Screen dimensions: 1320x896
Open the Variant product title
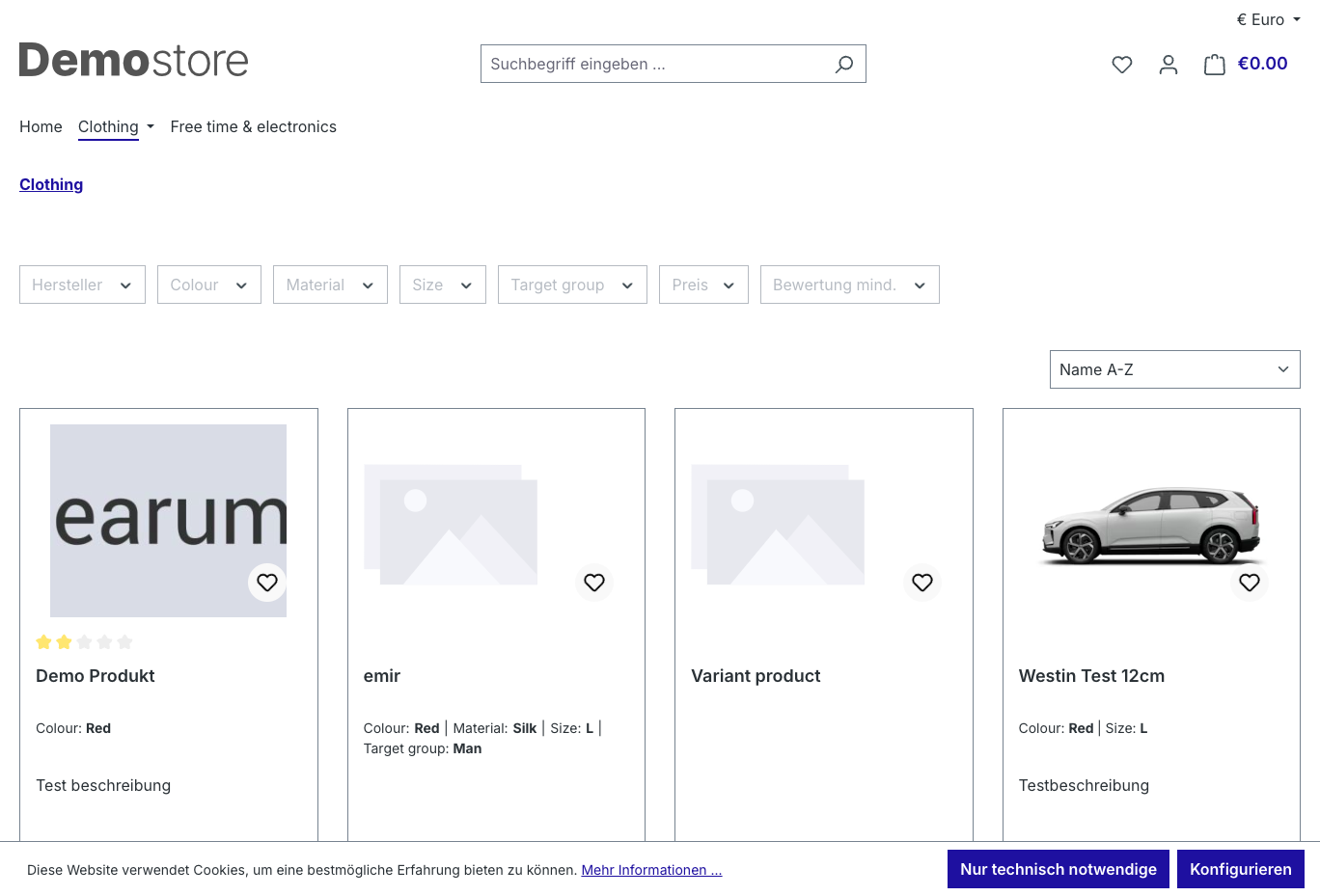coord(756,676)
